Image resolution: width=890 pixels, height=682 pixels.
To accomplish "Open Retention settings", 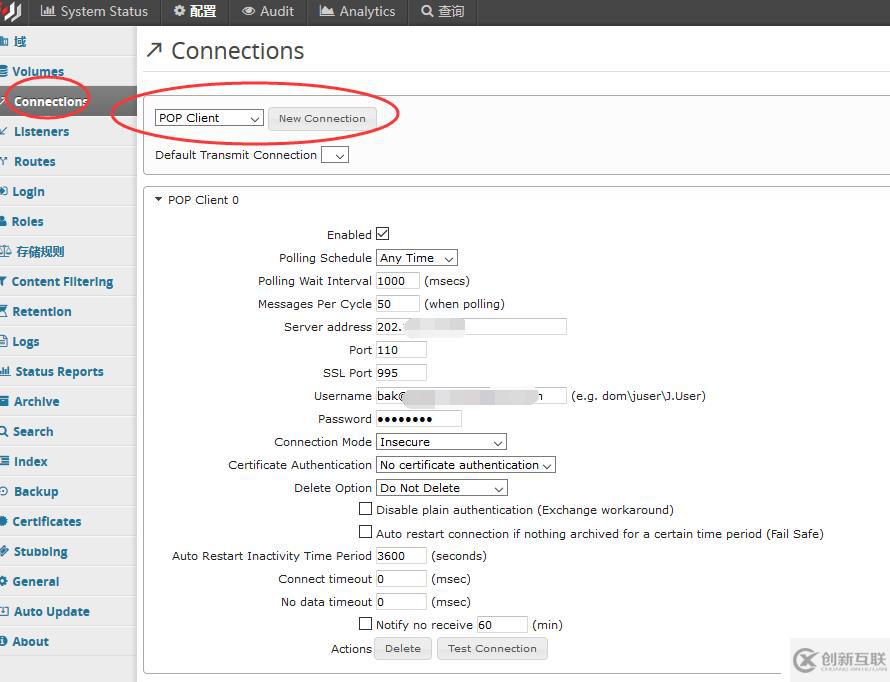I will coord(68,311).
